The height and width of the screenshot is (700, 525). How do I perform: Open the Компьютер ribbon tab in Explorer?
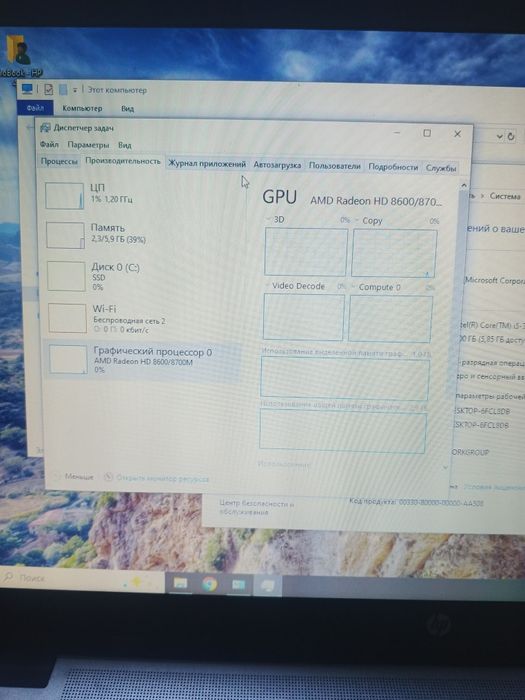click(x=82, y=108)
